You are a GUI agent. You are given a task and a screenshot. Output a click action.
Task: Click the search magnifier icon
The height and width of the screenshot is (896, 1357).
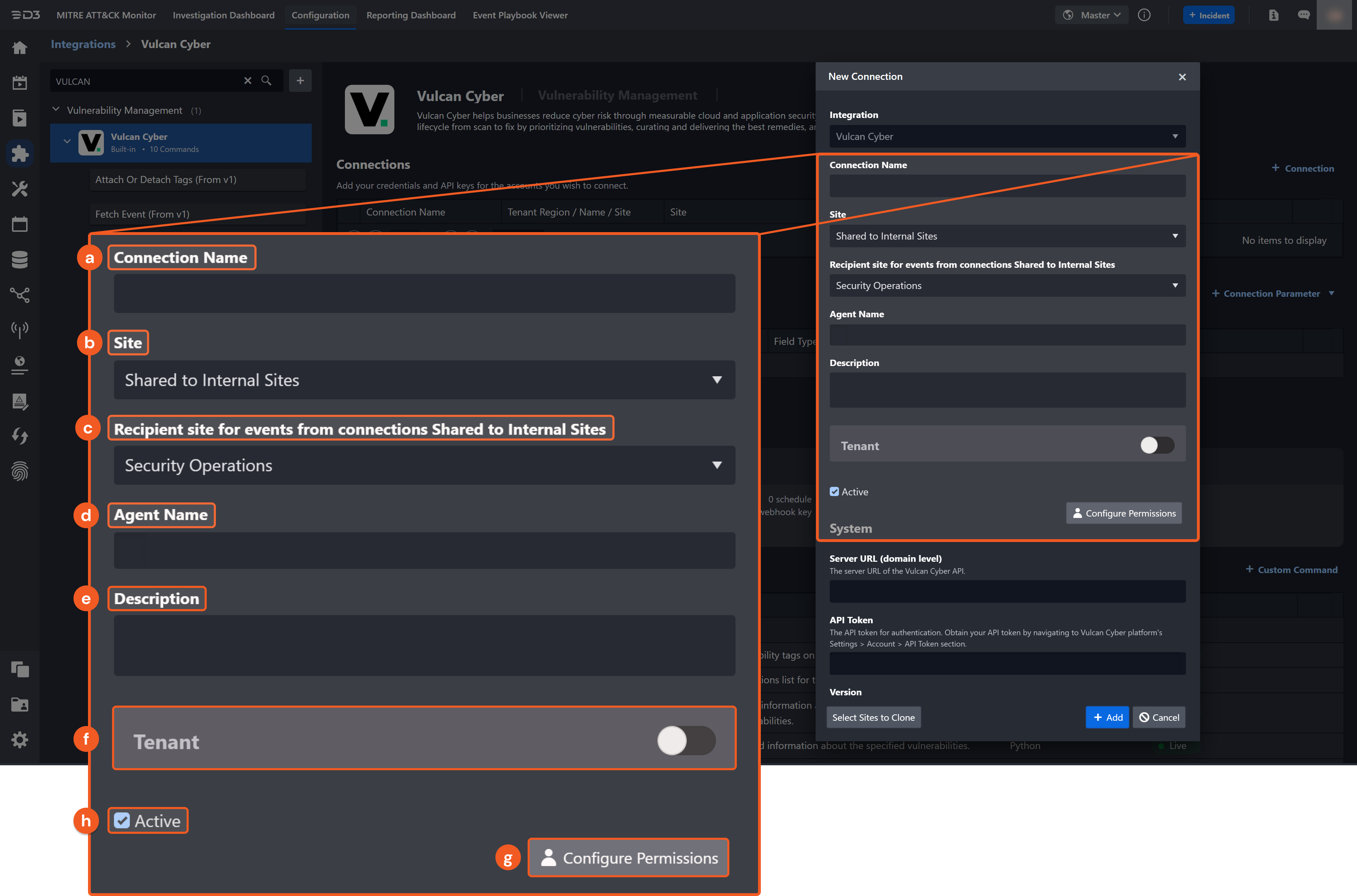pos(266,81)
